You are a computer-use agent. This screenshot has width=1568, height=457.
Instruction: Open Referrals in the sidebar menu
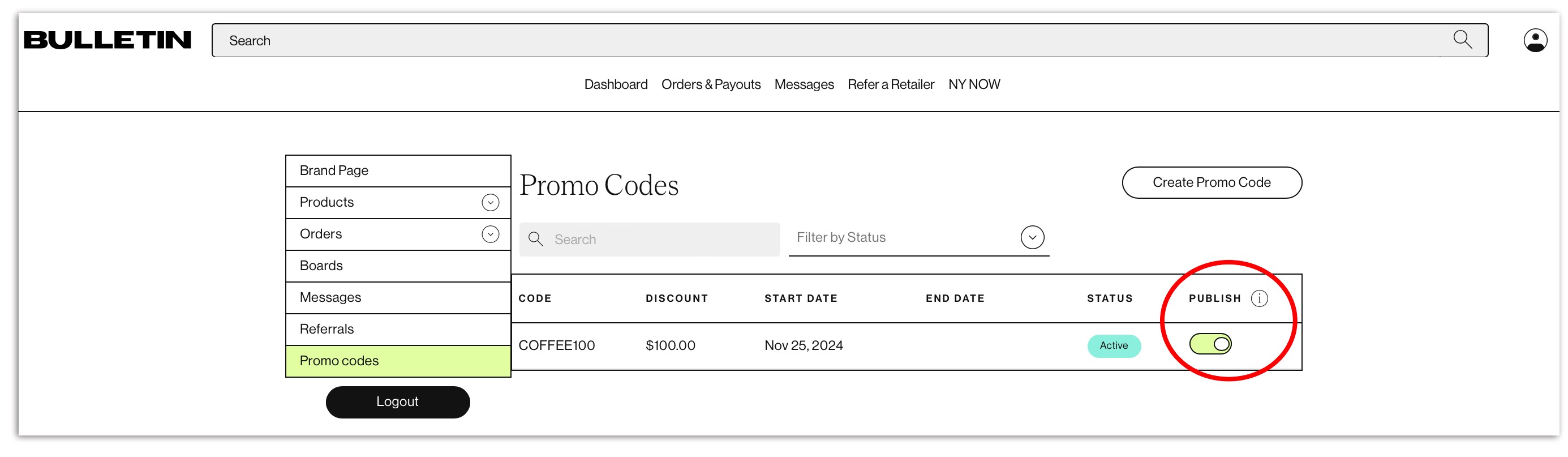[x=327, y=329]
